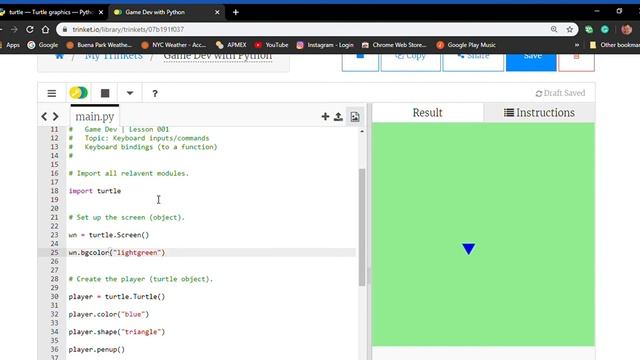Click code line wn = turtle.Screen()
The height and width of the screenshot is (360, 640).
109,235
